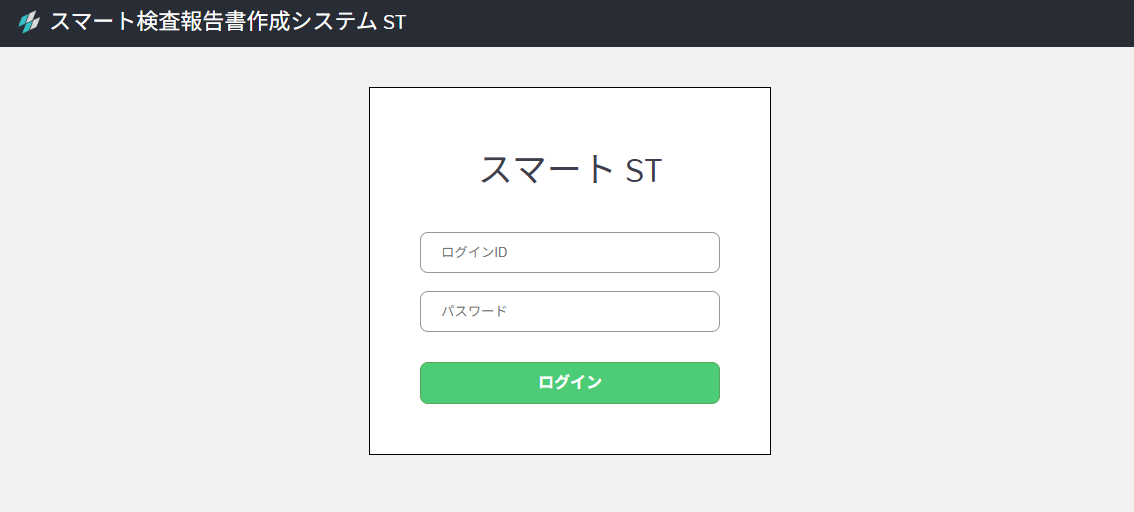Viewport: 1134px width, 512px height.
Task: Click the ST text in the header title
Action: pos(395,22)
